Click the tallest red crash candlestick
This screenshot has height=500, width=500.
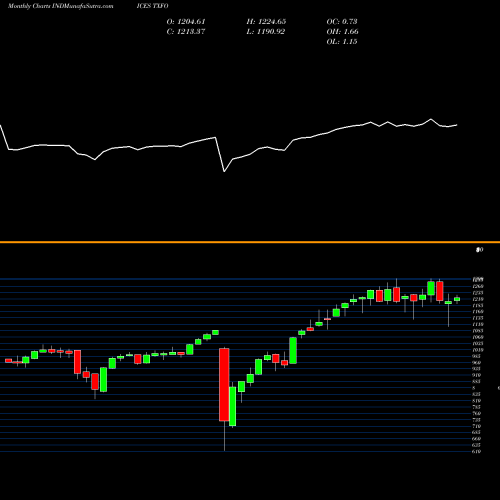224,385
